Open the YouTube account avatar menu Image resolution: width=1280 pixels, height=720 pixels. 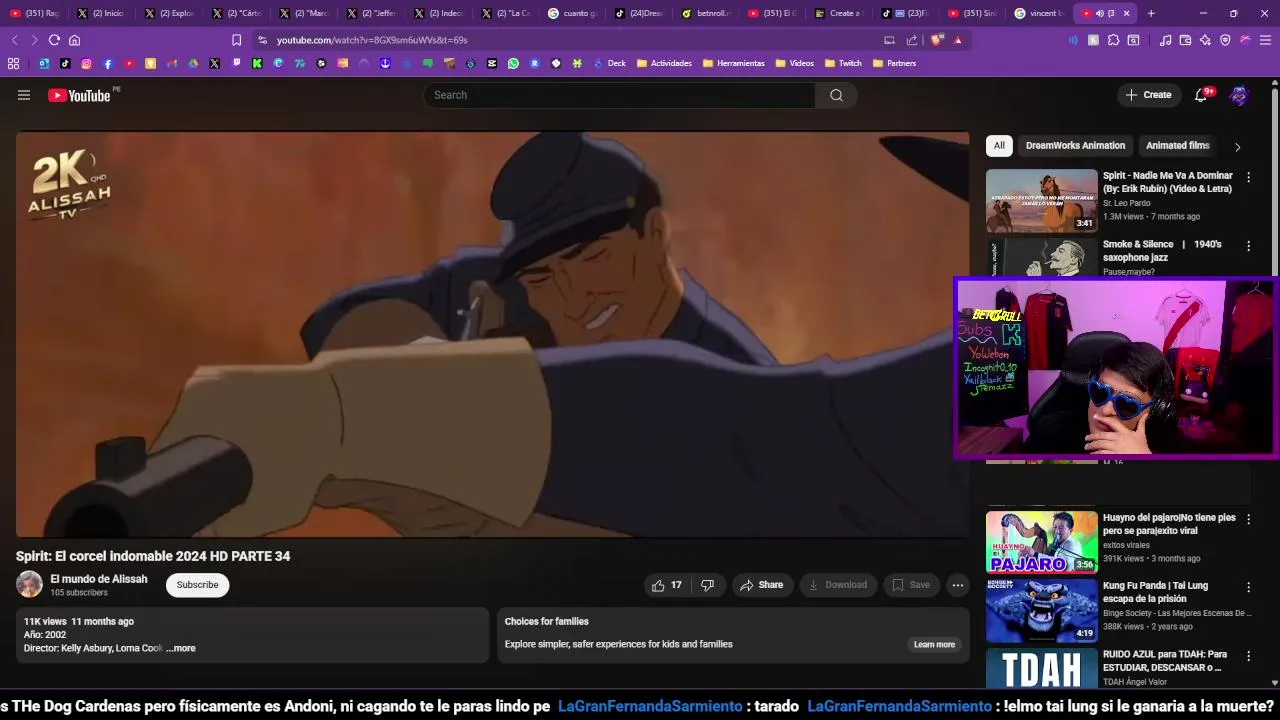pos(1239,95)
